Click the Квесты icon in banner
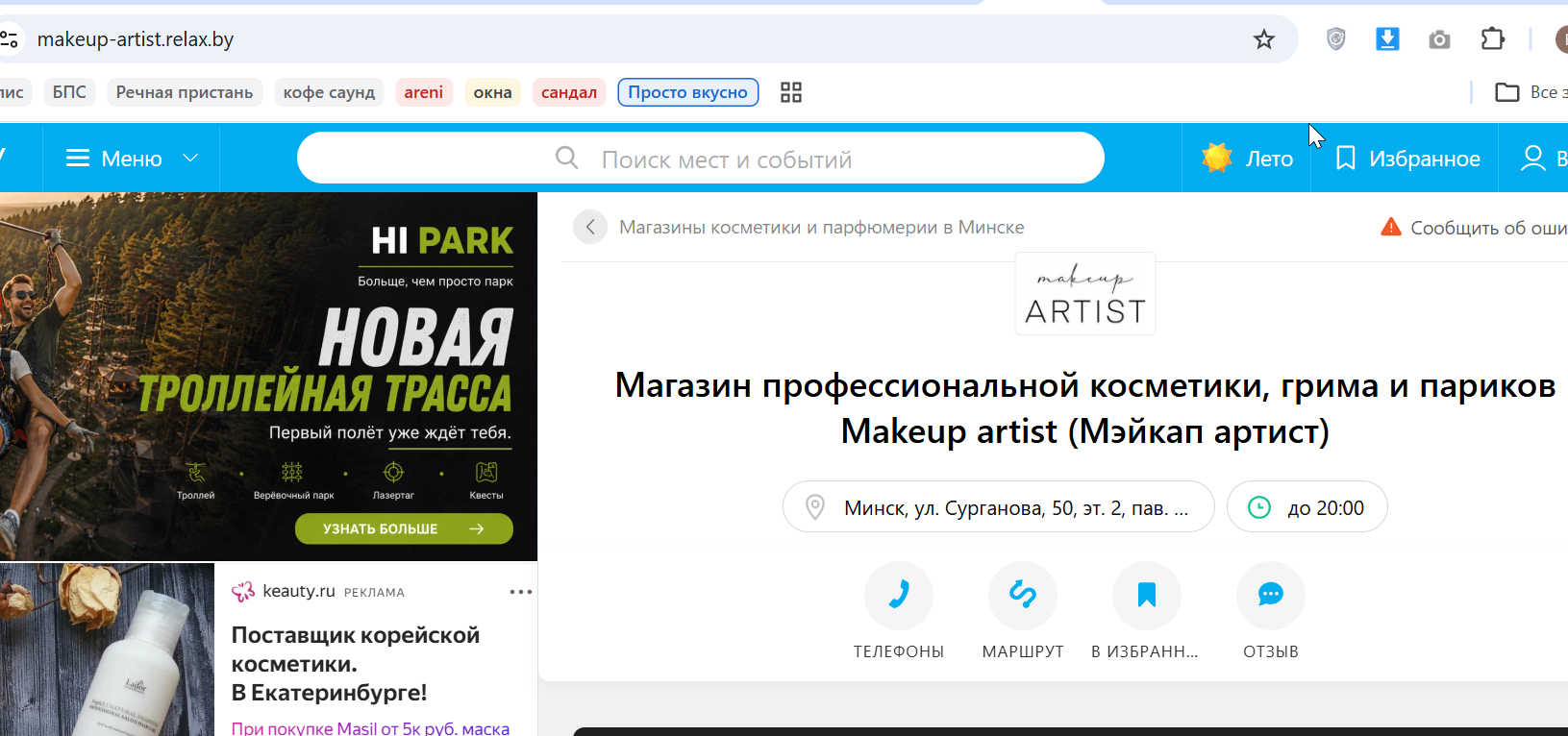The width and height of the screenshot is (1568, 736). point(486,472)
